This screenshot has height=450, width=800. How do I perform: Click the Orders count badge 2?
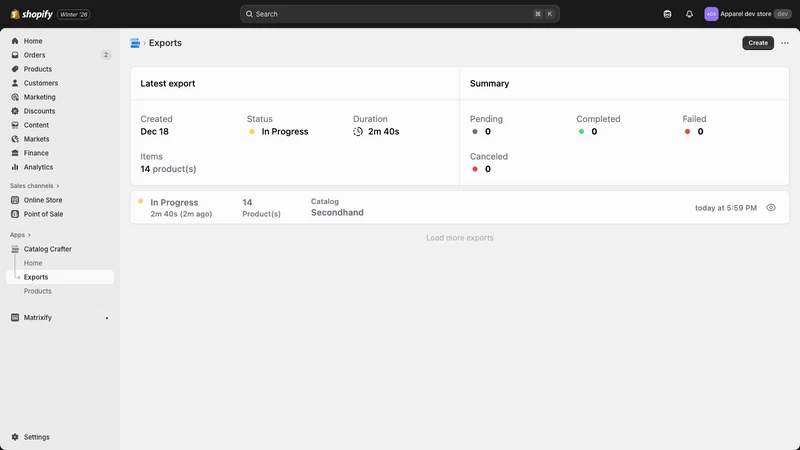pos(106,55)
